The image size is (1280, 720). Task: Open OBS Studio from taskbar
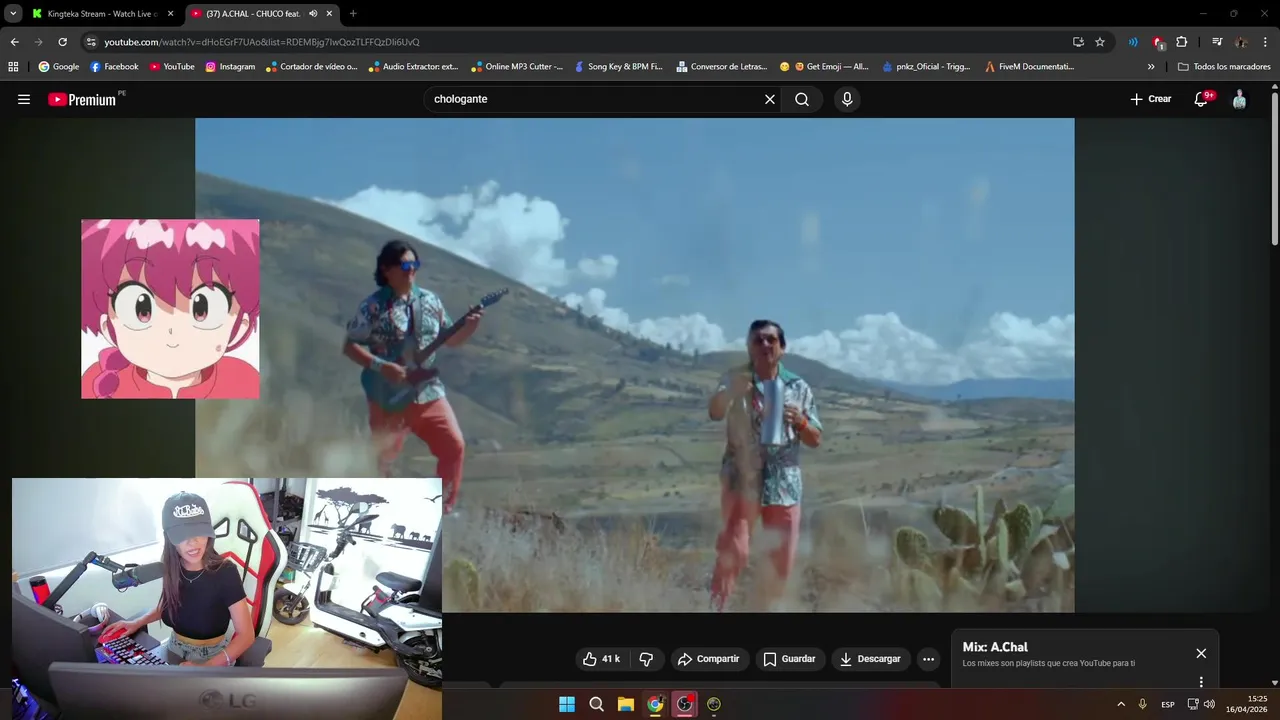point(684,704)
